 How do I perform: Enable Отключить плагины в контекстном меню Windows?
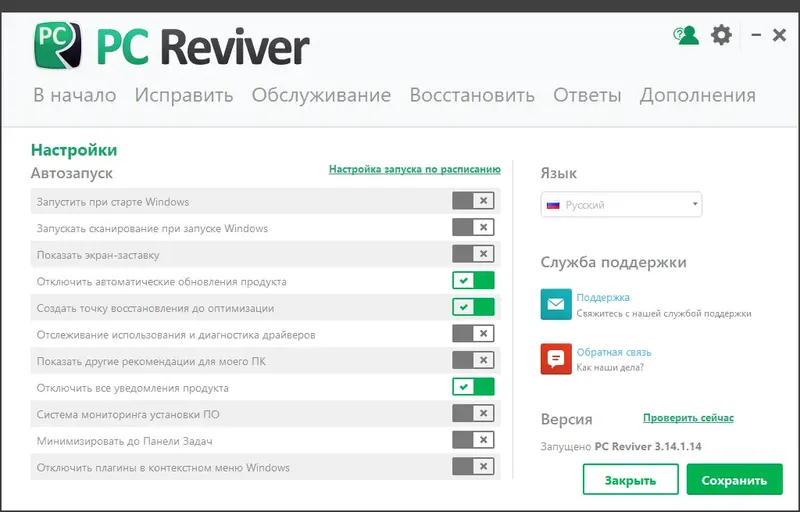(473, 466)
